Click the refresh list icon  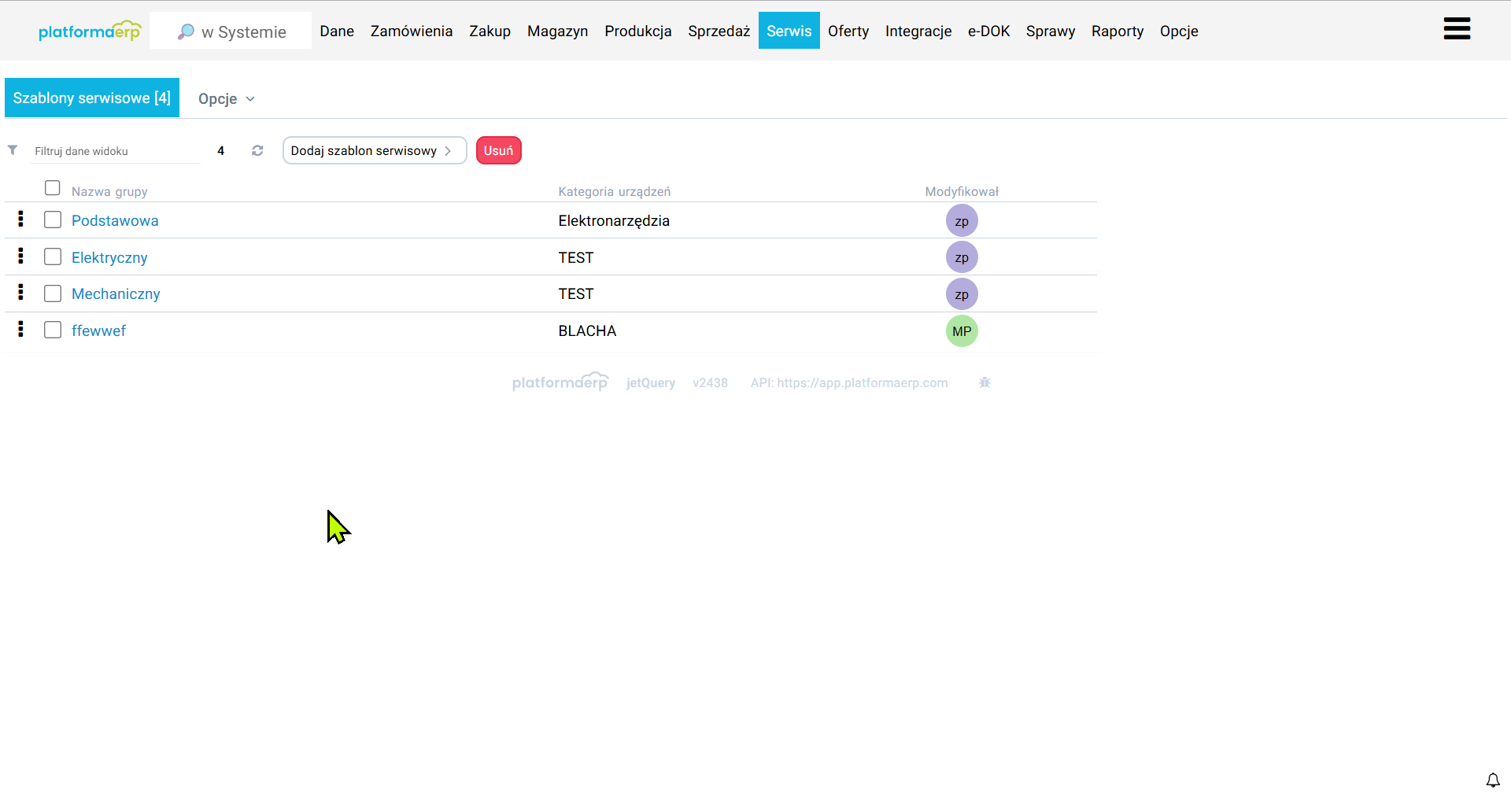(257, 150)
